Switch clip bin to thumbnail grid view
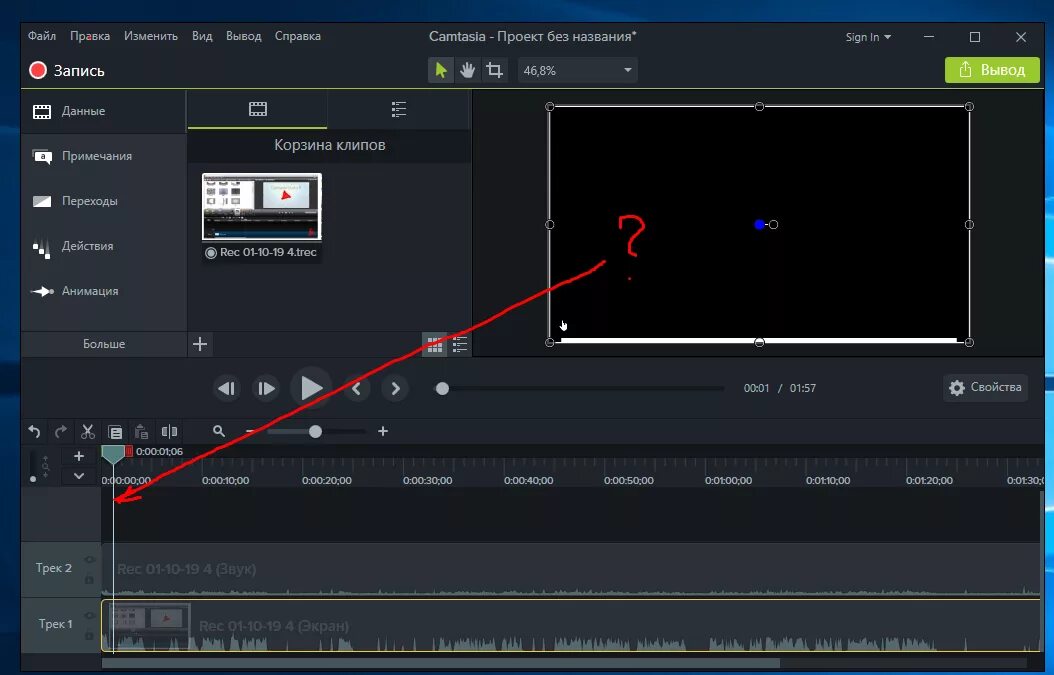Viewport: 1054px width, 675px height. coord(435,346)
